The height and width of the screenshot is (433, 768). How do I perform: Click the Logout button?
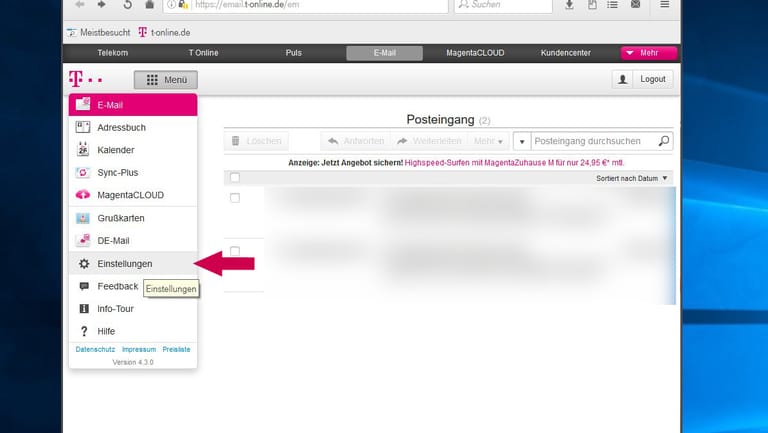pyautogui.click(x=653, y=79)
